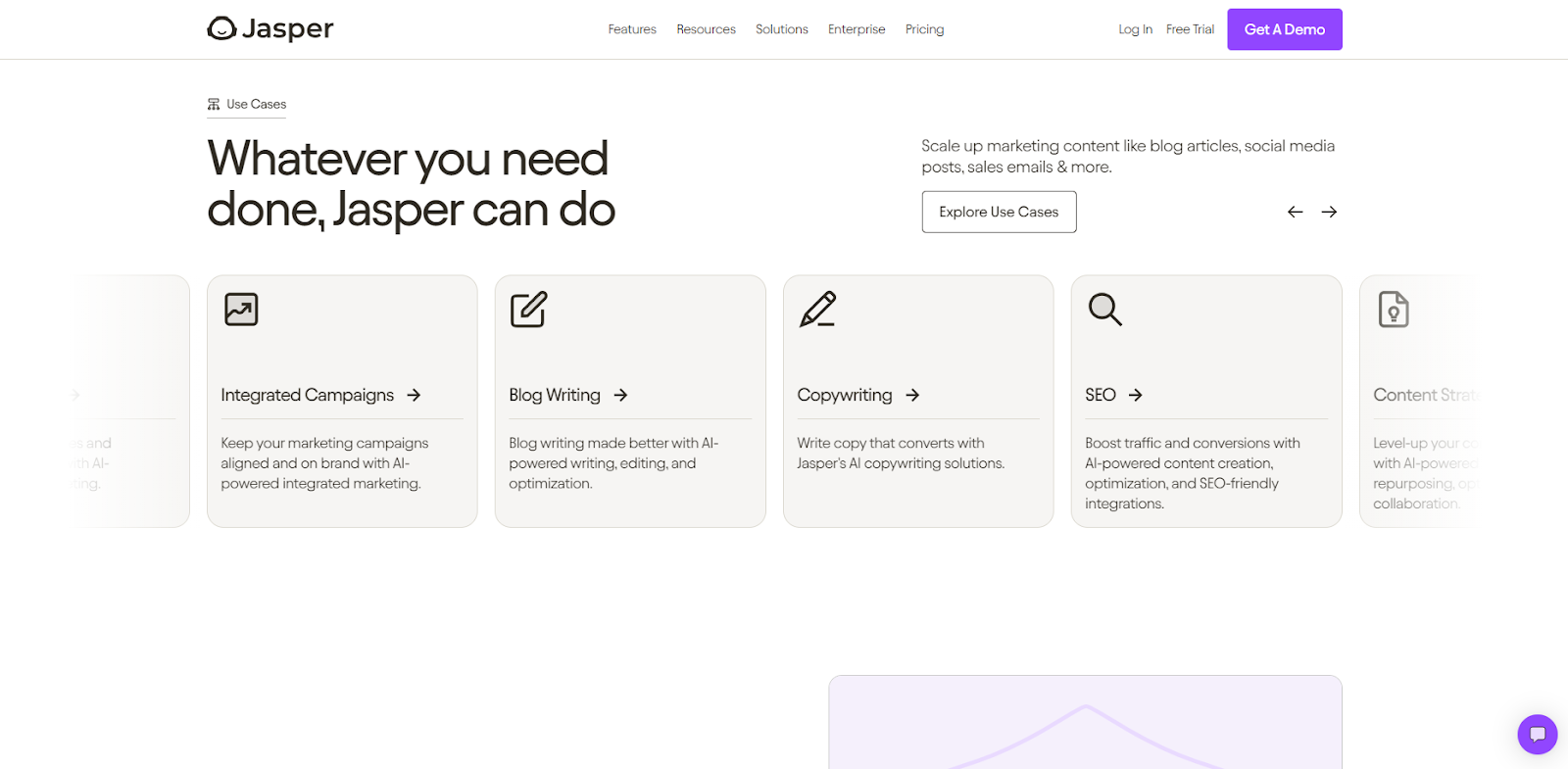This screenshot has width=1568, height=769.
Task: Show previous use case cards
Action: coord(1296,212)
